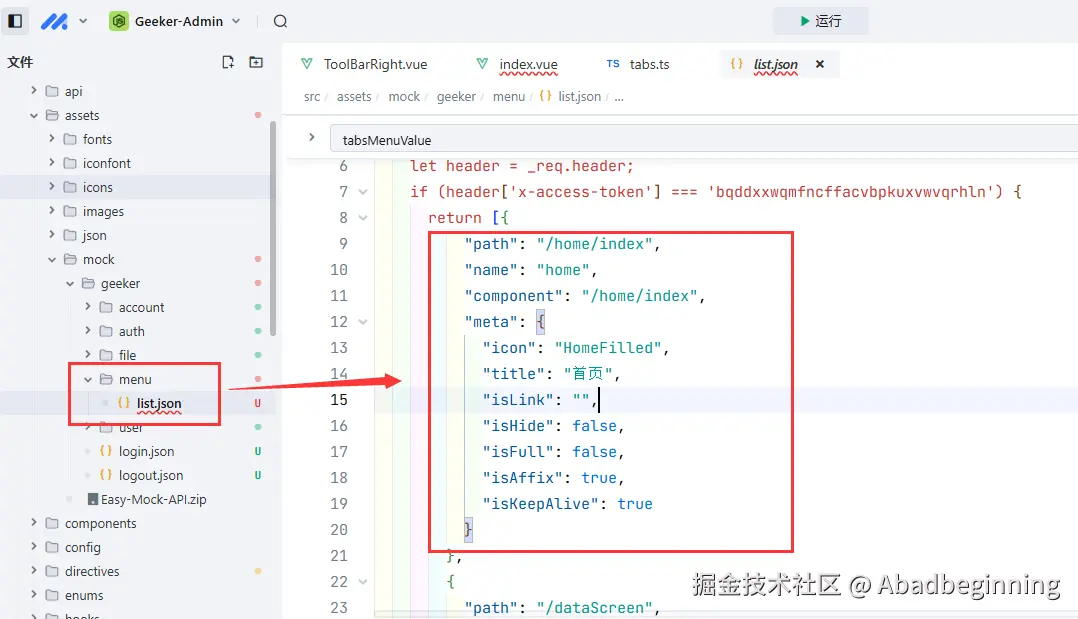1078x619 pixels.
Task: Click the logout.json braces icon
Action: [106, 475]
